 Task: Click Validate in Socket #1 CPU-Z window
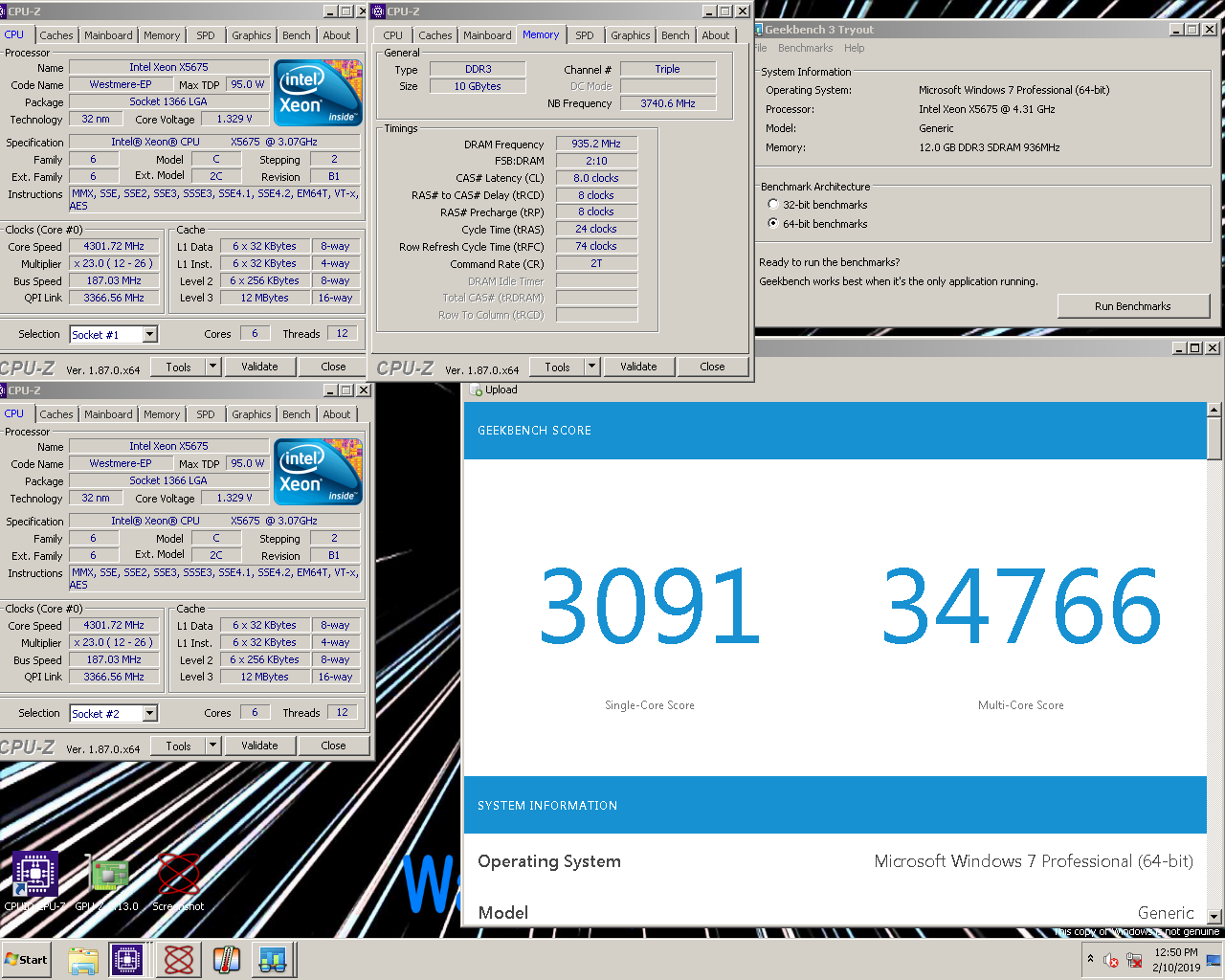(x=259, y=367)
